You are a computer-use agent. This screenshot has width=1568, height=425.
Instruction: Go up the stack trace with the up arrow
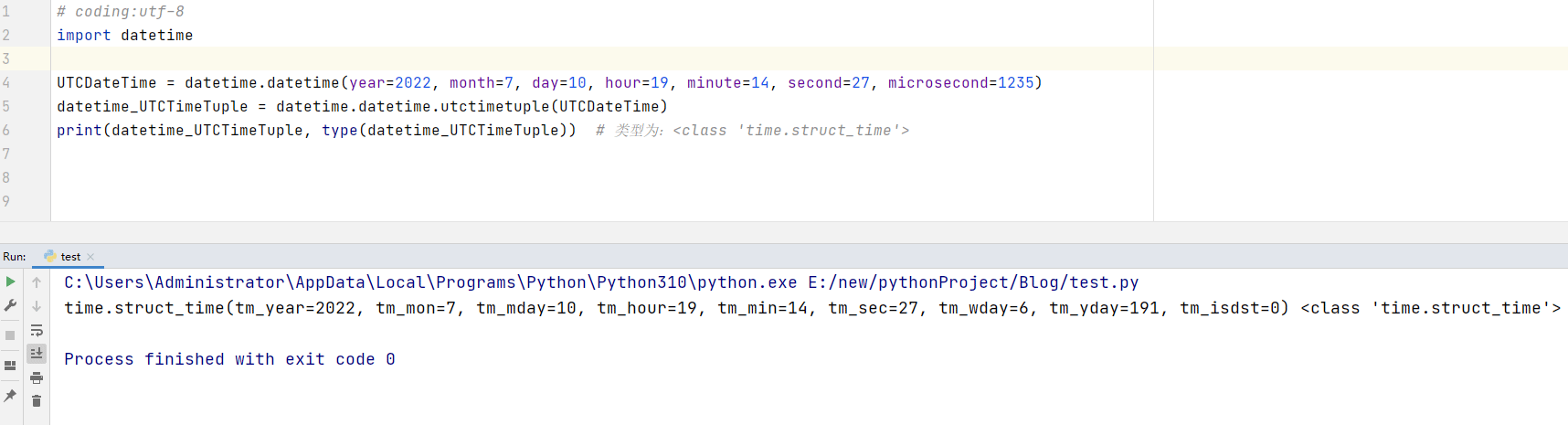click(37, 282)
